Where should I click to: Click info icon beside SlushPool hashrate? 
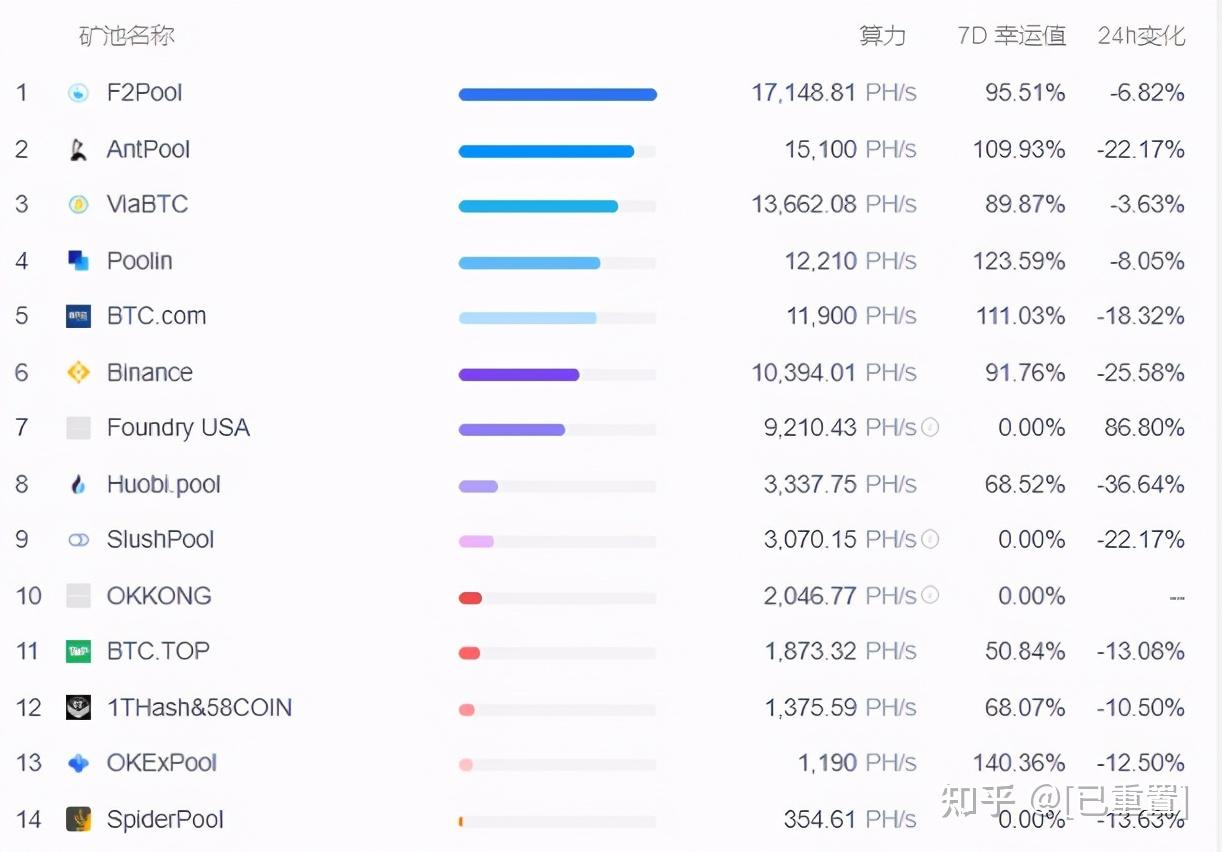(x=930, y=540)
